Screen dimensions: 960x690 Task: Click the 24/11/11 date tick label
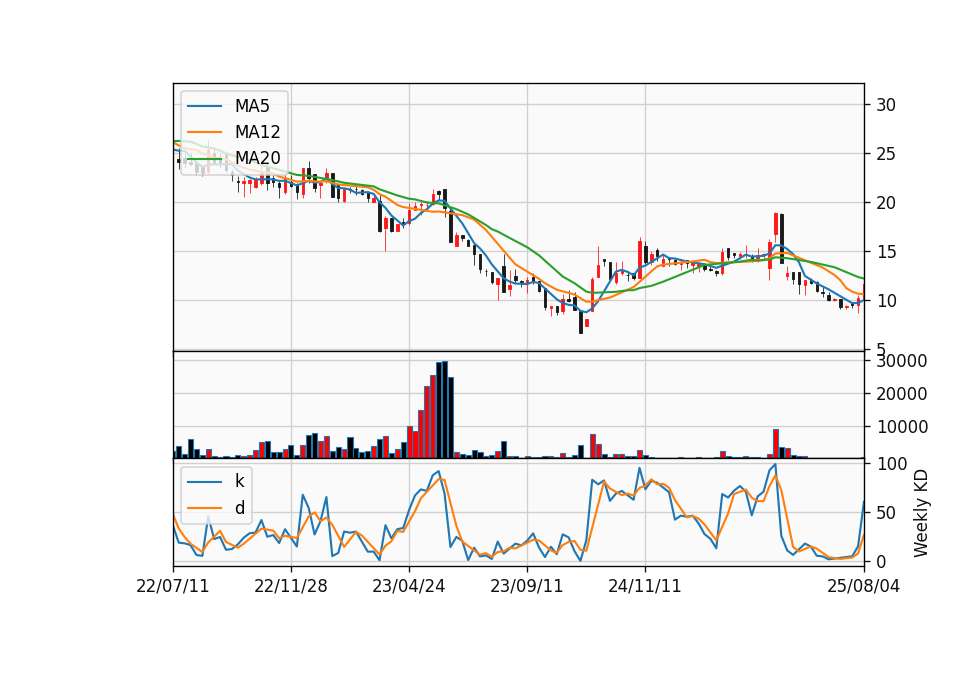click(645, 586)
